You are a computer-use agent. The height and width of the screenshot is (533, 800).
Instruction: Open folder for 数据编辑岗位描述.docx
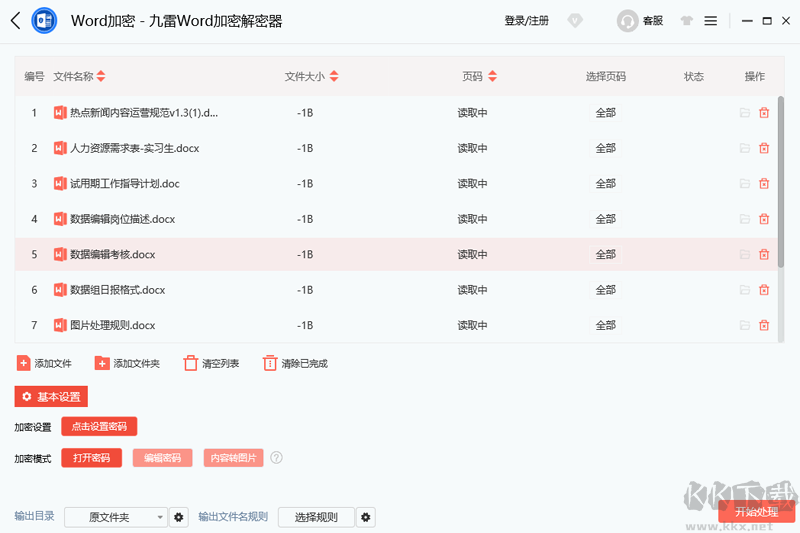click(x=745, y=219)
